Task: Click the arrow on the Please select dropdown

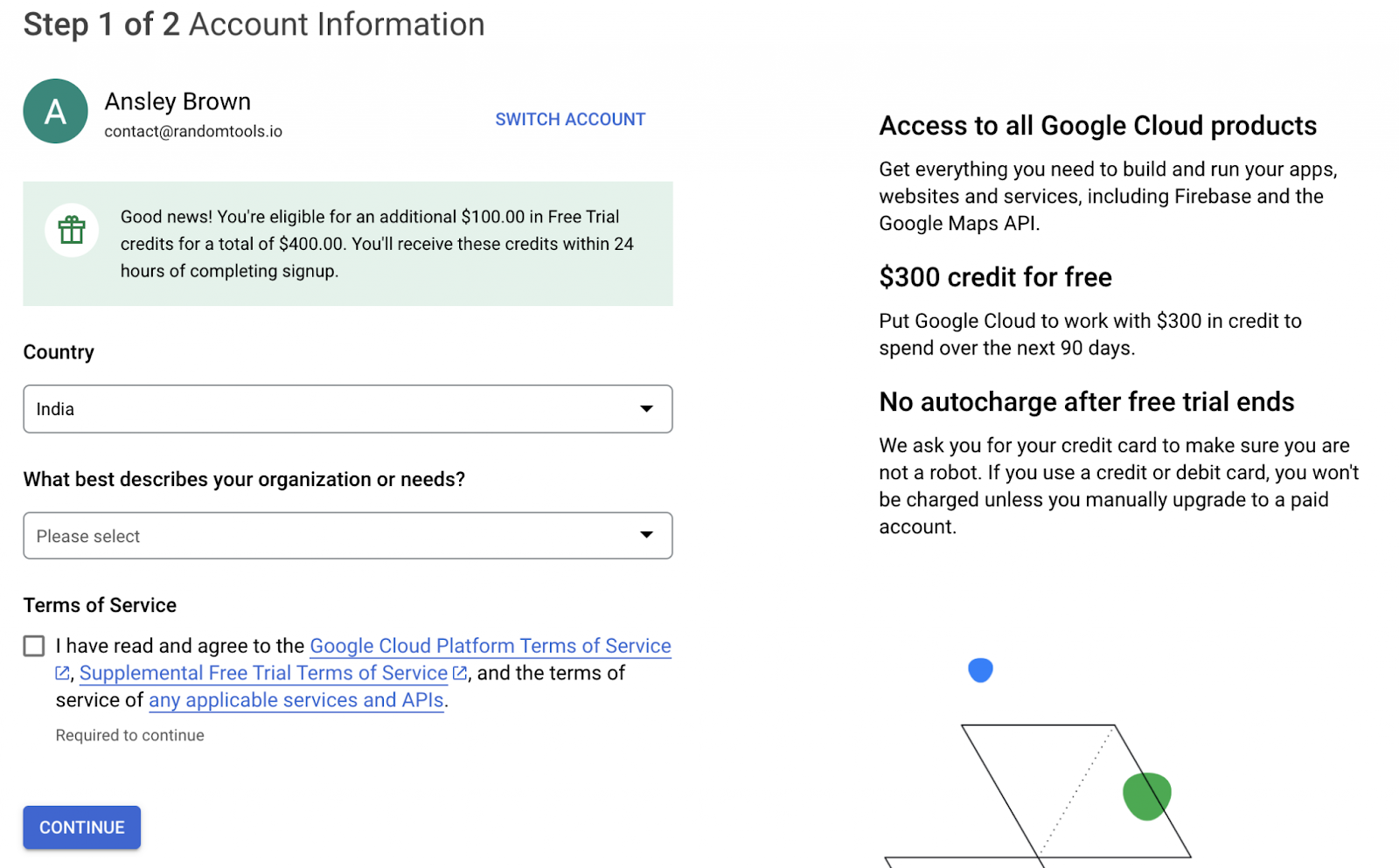Action: click(646, 536)
